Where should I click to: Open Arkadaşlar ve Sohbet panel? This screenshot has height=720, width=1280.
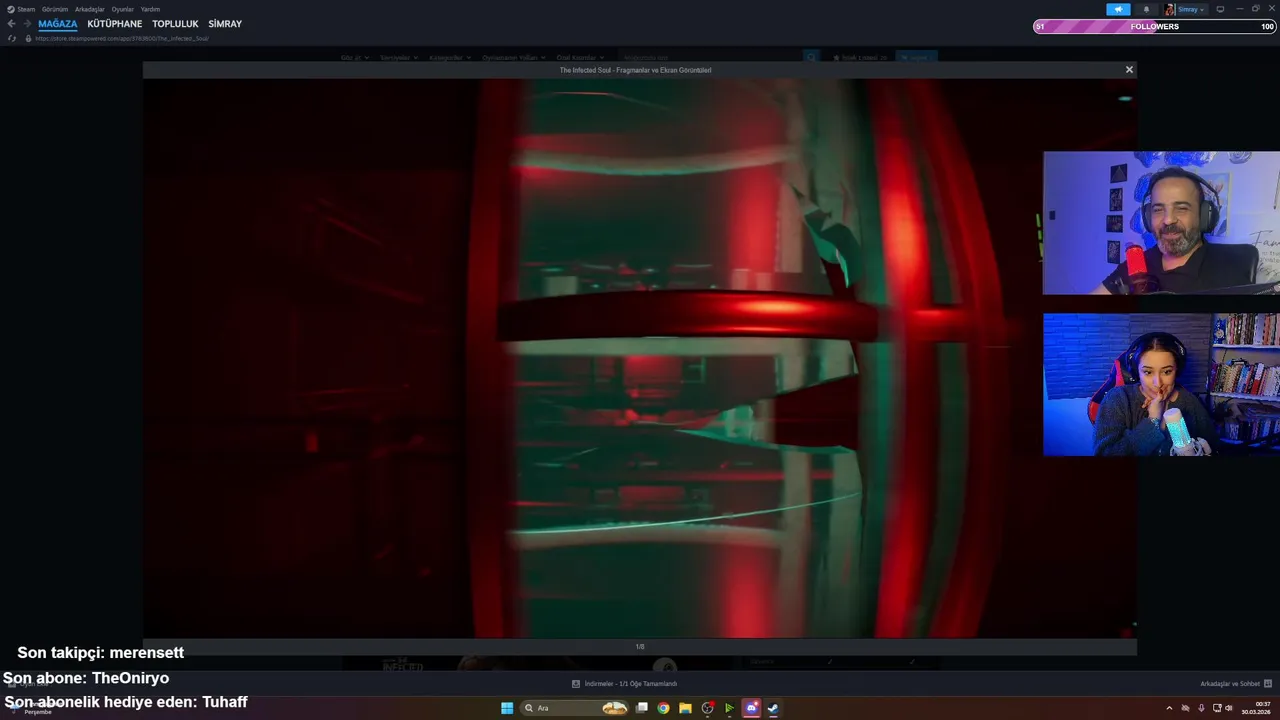click(1236, 684)
